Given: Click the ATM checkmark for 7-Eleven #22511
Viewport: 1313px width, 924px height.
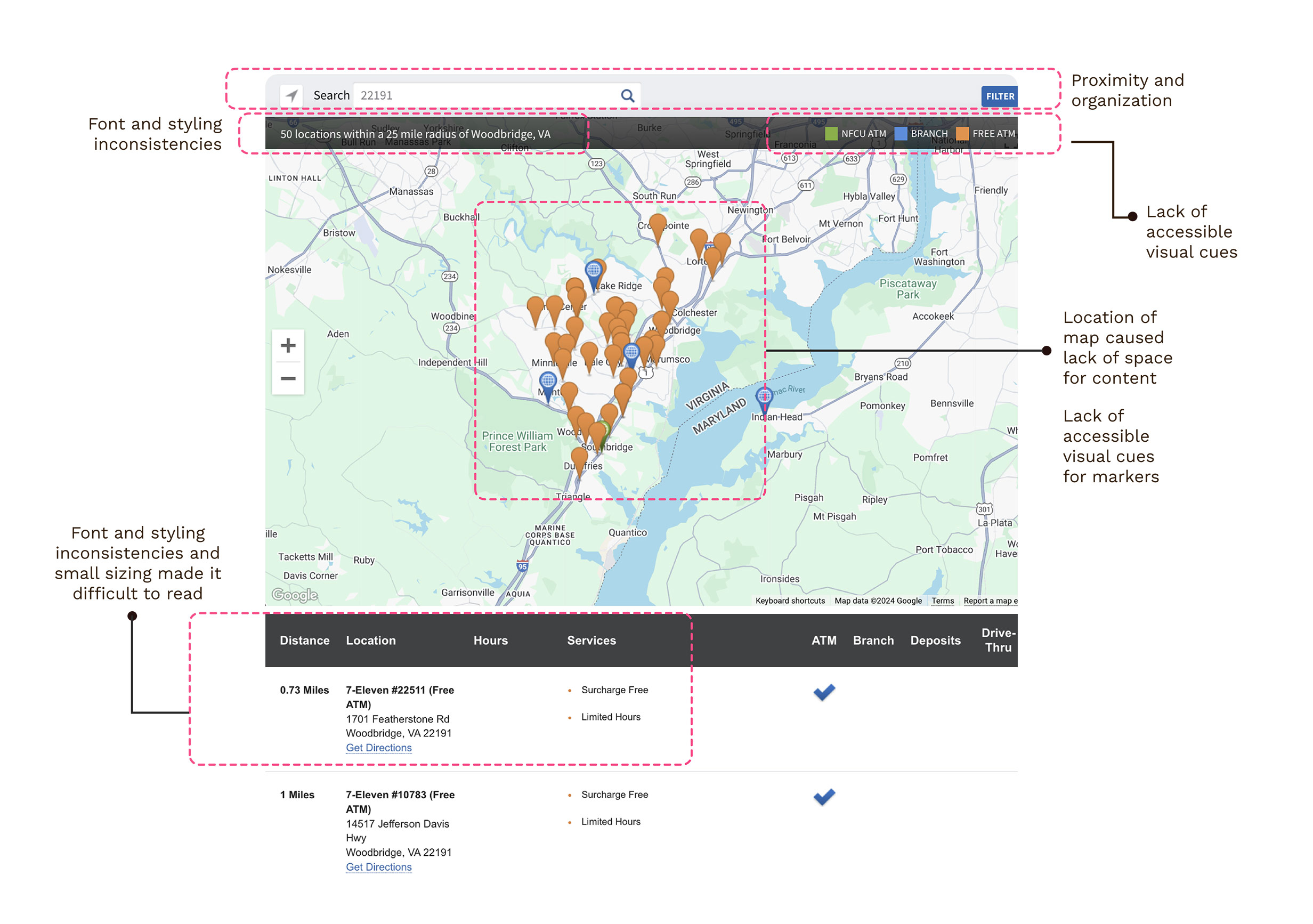Looking at the screenshot, I should tap(824, 692).
